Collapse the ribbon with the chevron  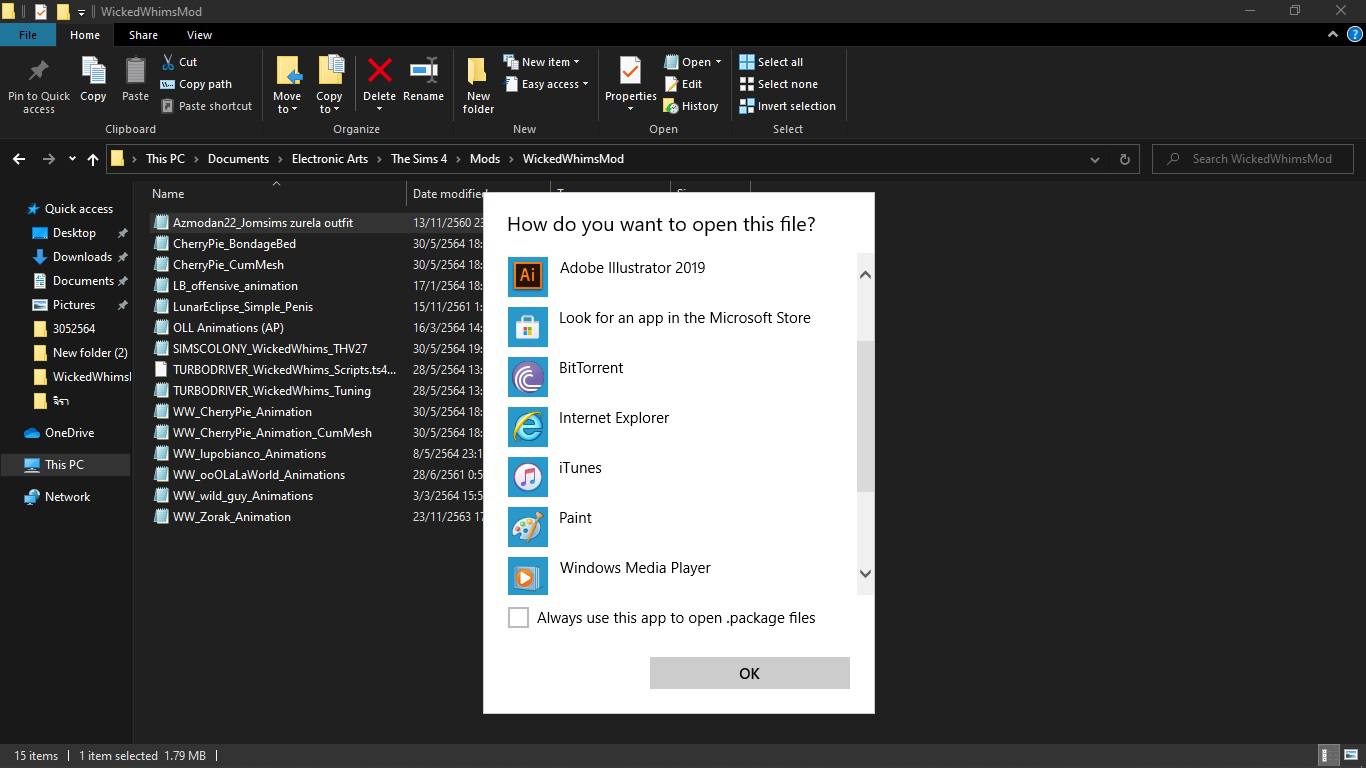(1332, 34)
